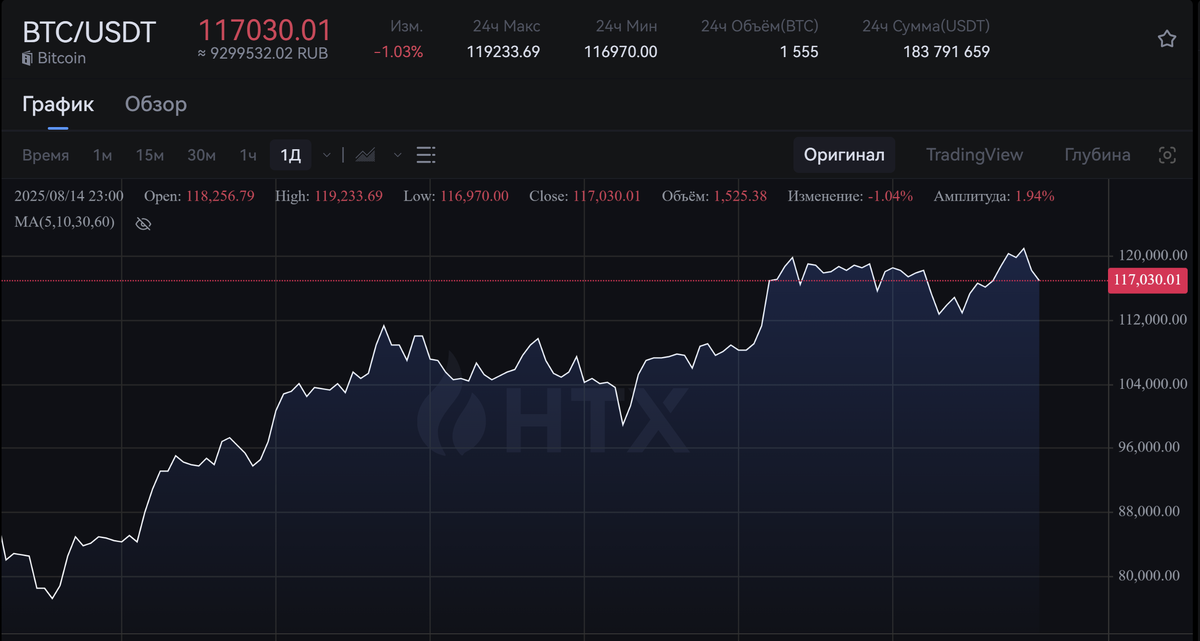Select the 1м timeframe
The height and width of the screenshot is (641, 1200).
pos(102,155)
